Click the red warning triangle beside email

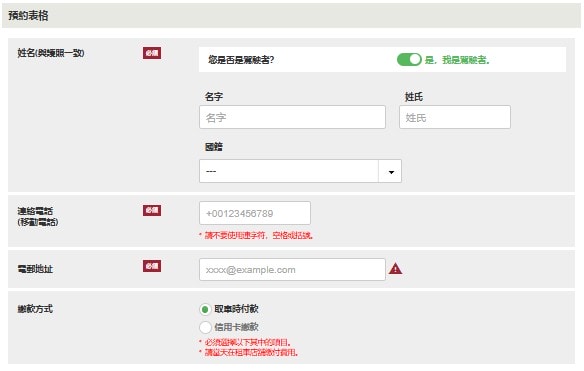pyautogui.click(x=396, y=269)
